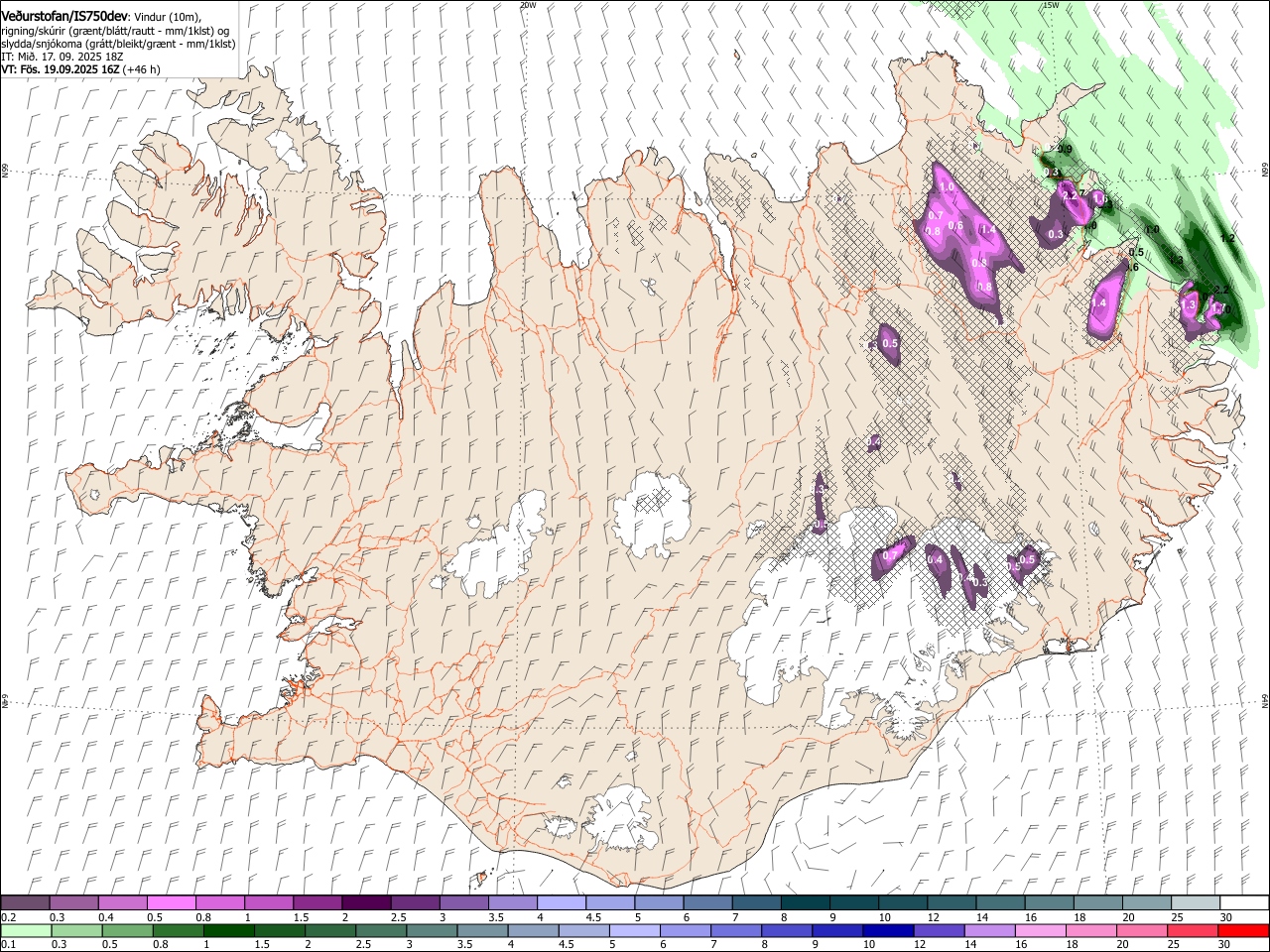Pick the bright red swatch after 30 in rain legend

[1244, 930]
